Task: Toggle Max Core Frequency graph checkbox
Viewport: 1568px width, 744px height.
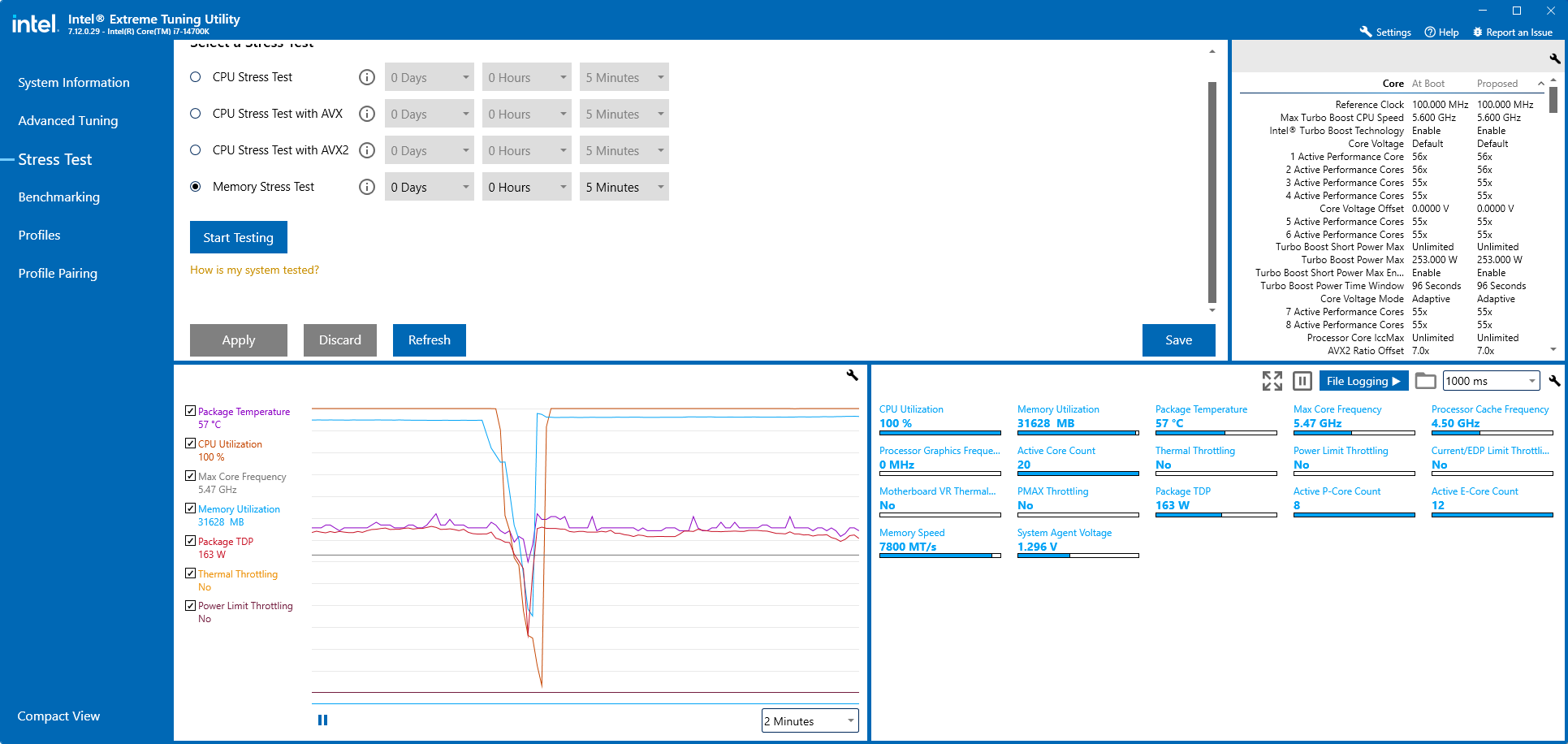Action: pos(190,476)
